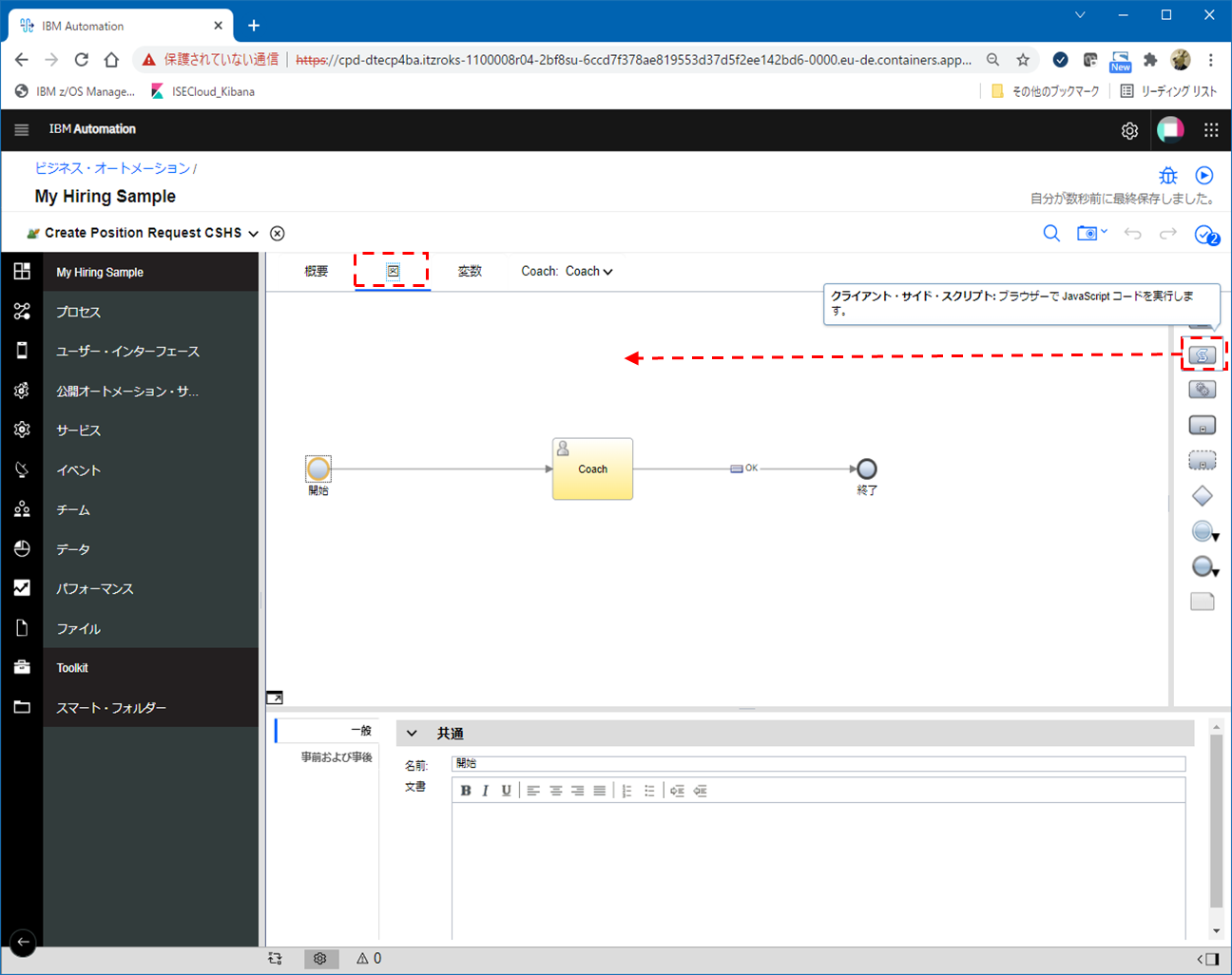Open the validation checkmark with badge 2
This screenshot has width=1232, height=975.
tap(1206, 235)
